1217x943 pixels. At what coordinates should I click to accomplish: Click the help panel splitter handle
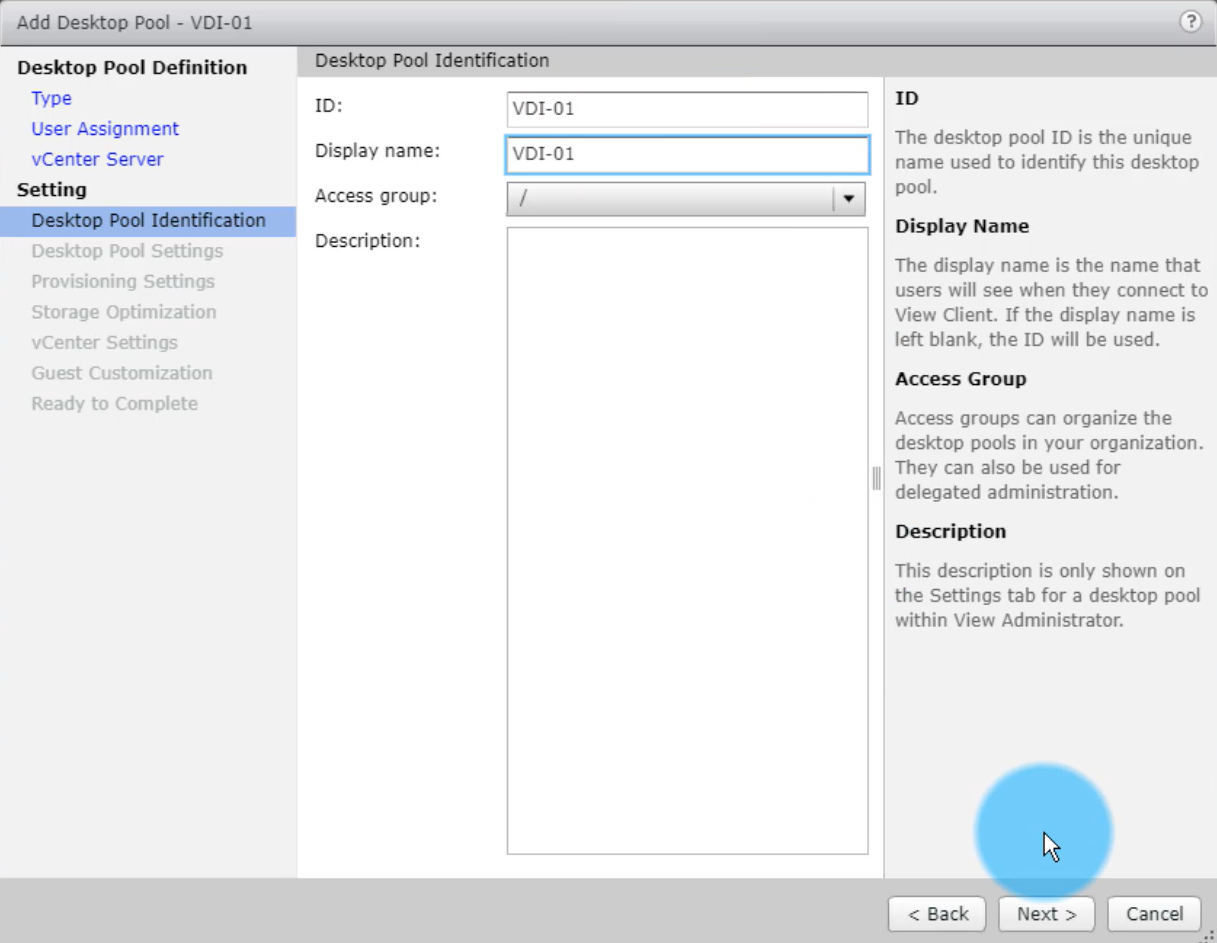click(877, 478)
